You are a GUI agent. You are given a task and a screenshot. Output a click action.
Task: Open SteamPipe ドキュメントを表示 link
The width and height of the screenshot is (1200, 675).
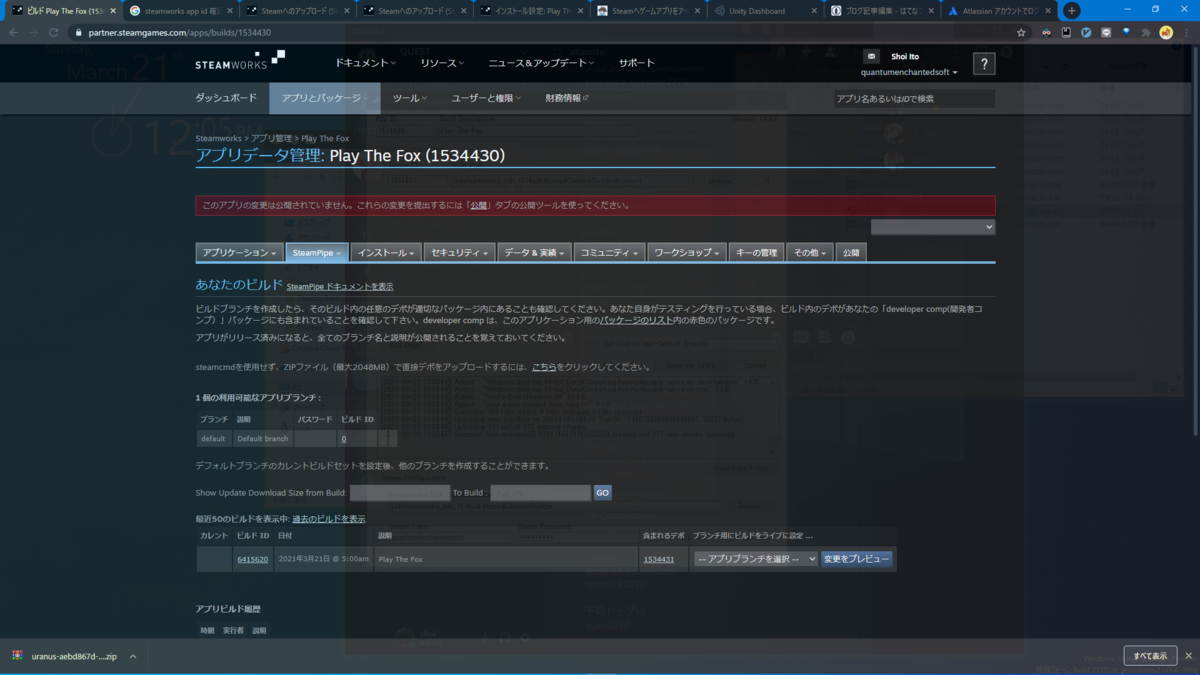click(x=340, y=287)
